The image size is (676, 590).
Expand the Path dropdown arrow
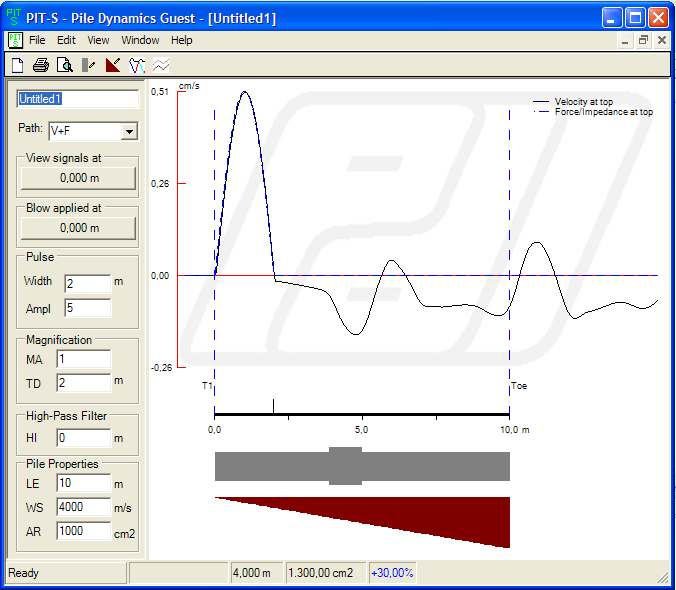click(x=128, y=131)
